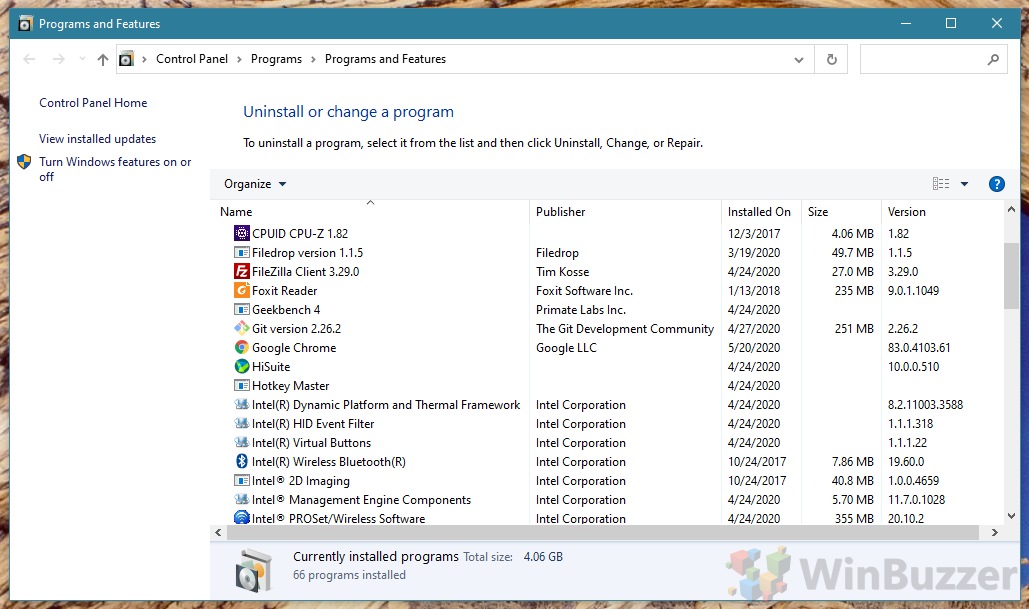Open the address bar history chevron

point(798,59)
